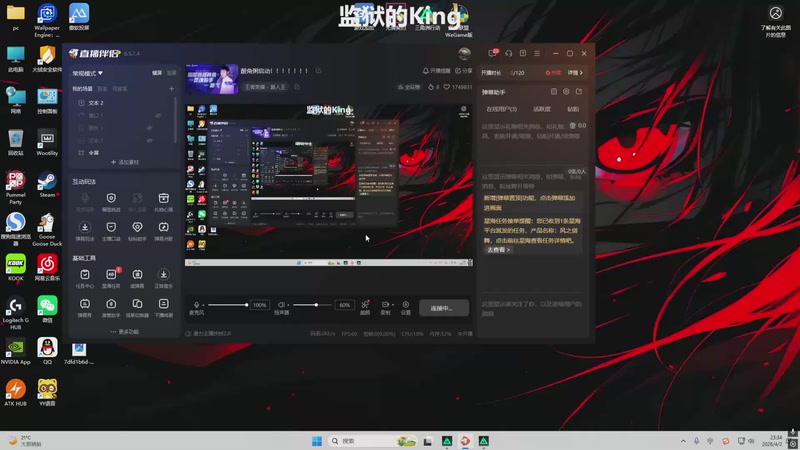Open the 场景切换器 tool
800x450 pixels.
click(x=137, y=308)
